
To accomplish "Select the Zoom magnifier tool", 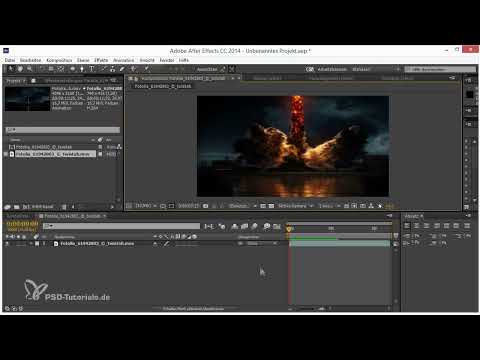I will [x=30, y=69].
